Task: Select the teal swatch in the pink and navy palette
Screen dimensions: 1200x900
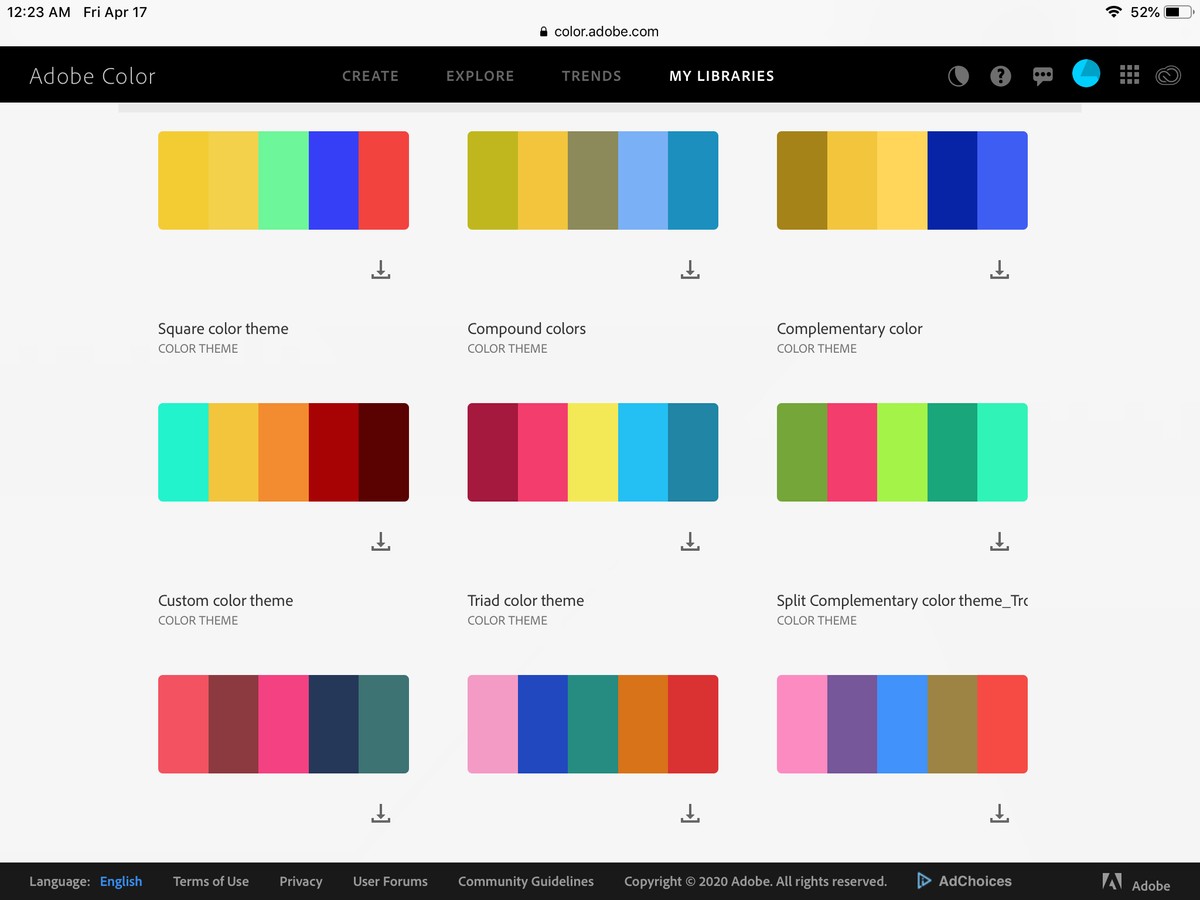Action: click(384, 724)
